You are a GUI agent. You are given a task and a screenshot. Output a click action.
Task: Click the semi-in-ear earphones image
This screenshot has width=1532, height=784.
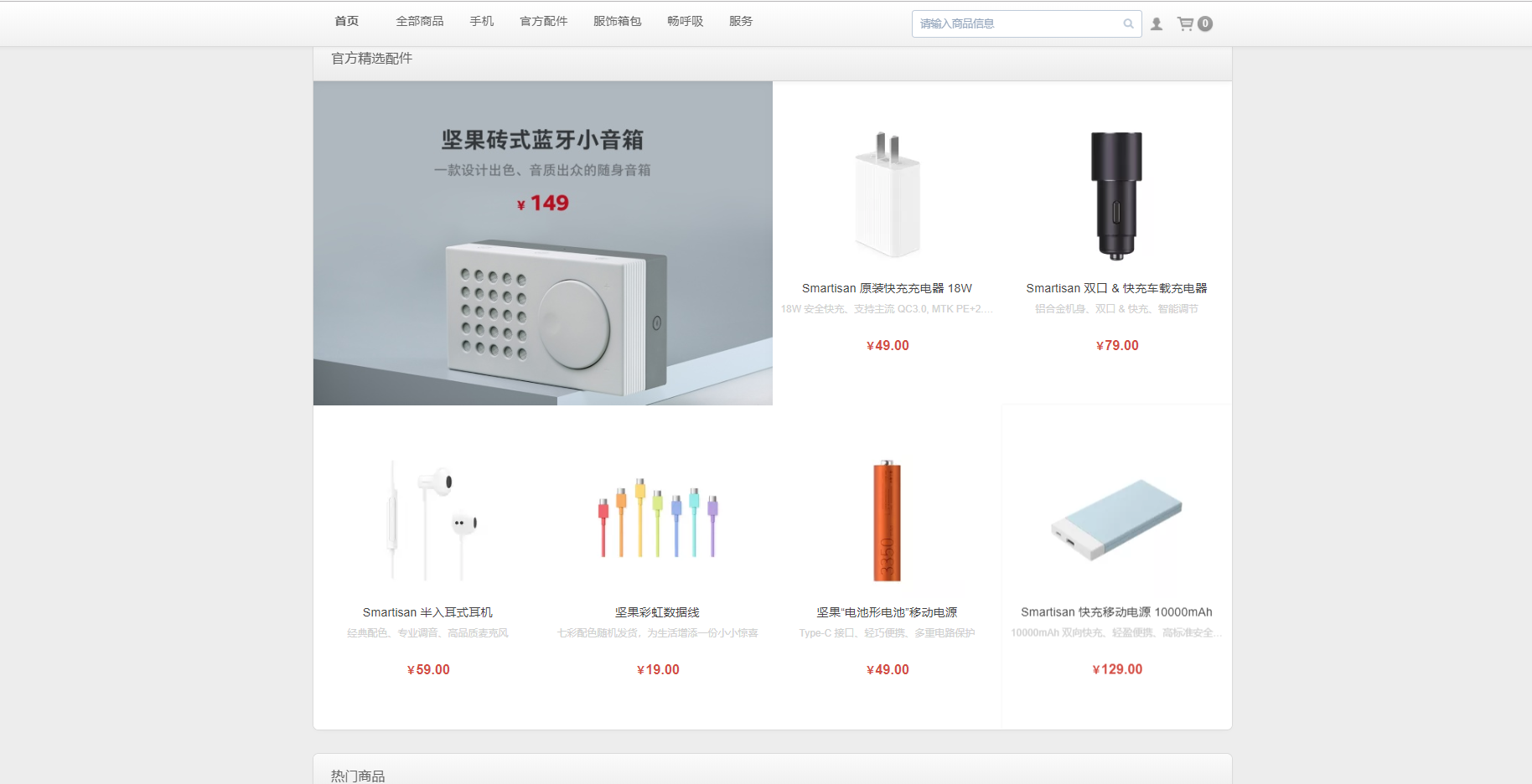click(428, 519)
